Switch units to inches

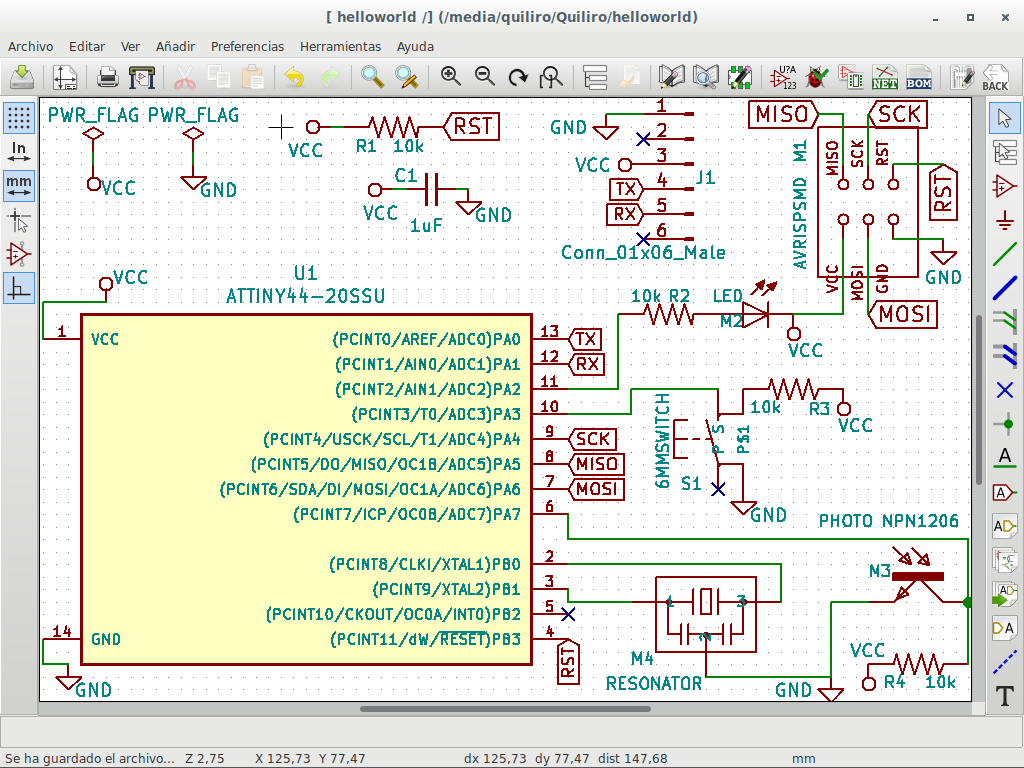(x=18, y=151)
